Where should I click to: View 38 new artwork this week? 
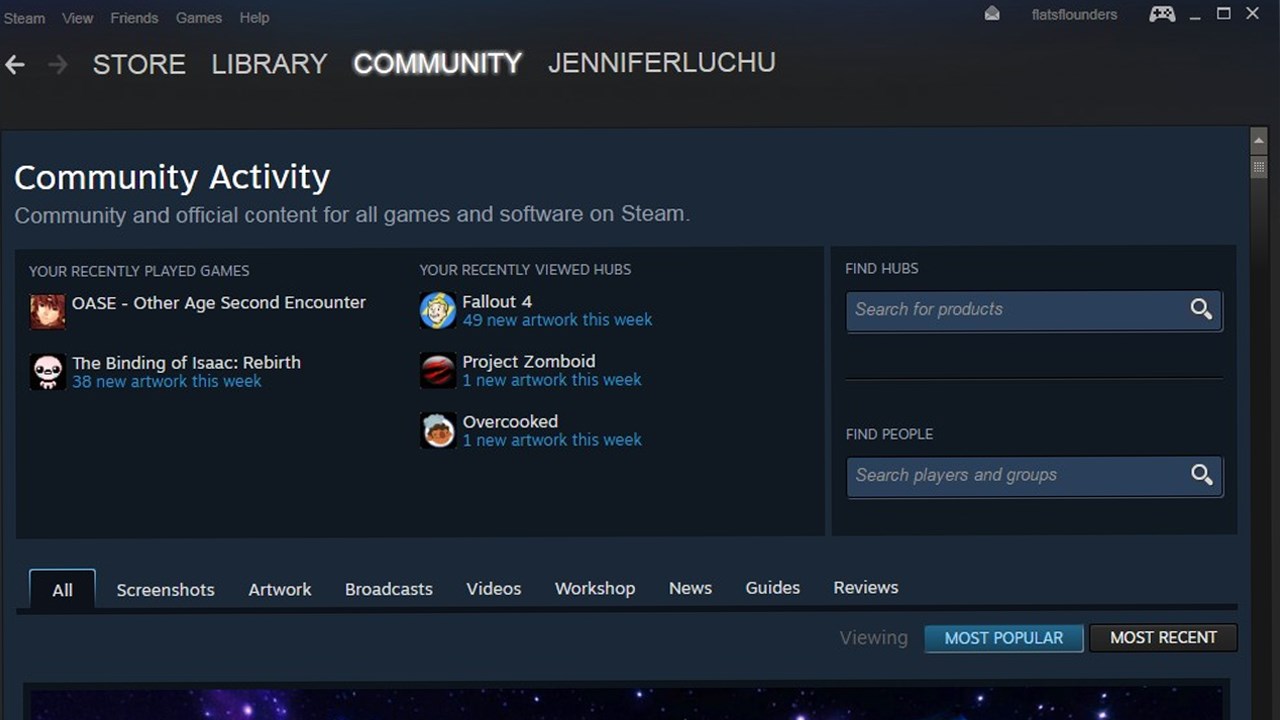pyautogui.click(x=167, y=381)
